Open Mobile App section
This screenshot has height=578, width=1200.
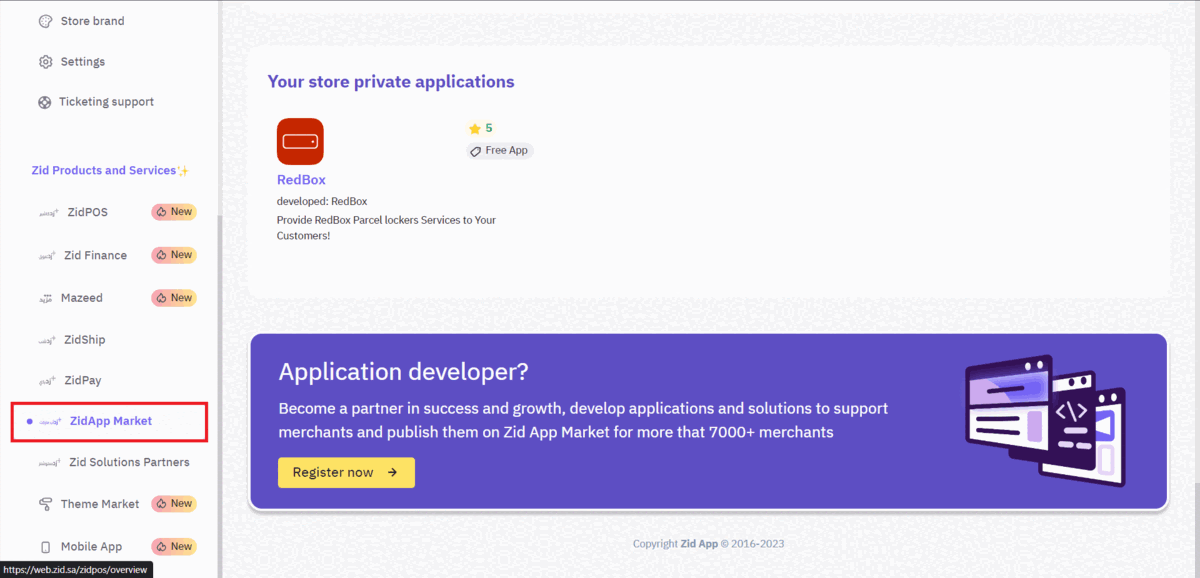coord(91,547)
